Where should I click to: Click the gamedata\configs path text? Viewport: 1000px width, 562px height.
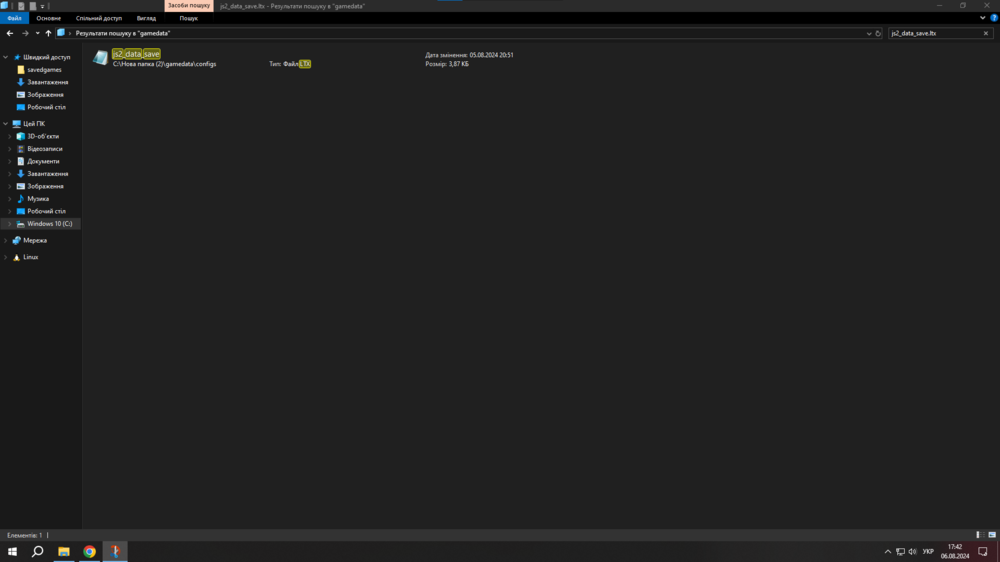tap(165, 64)
